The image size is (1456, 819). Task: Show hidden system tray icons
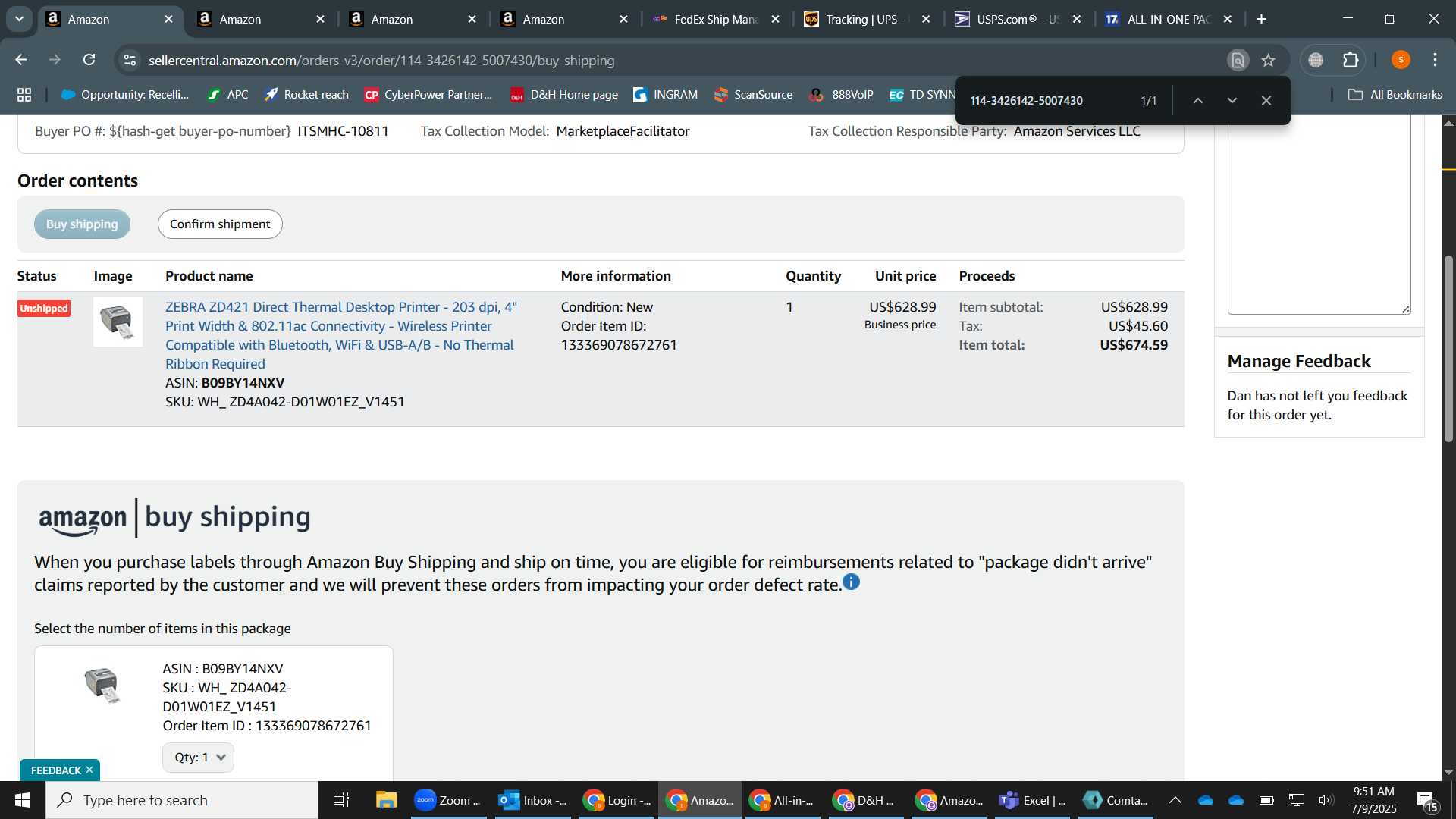pyautogui.click(x=1175, y=800)
